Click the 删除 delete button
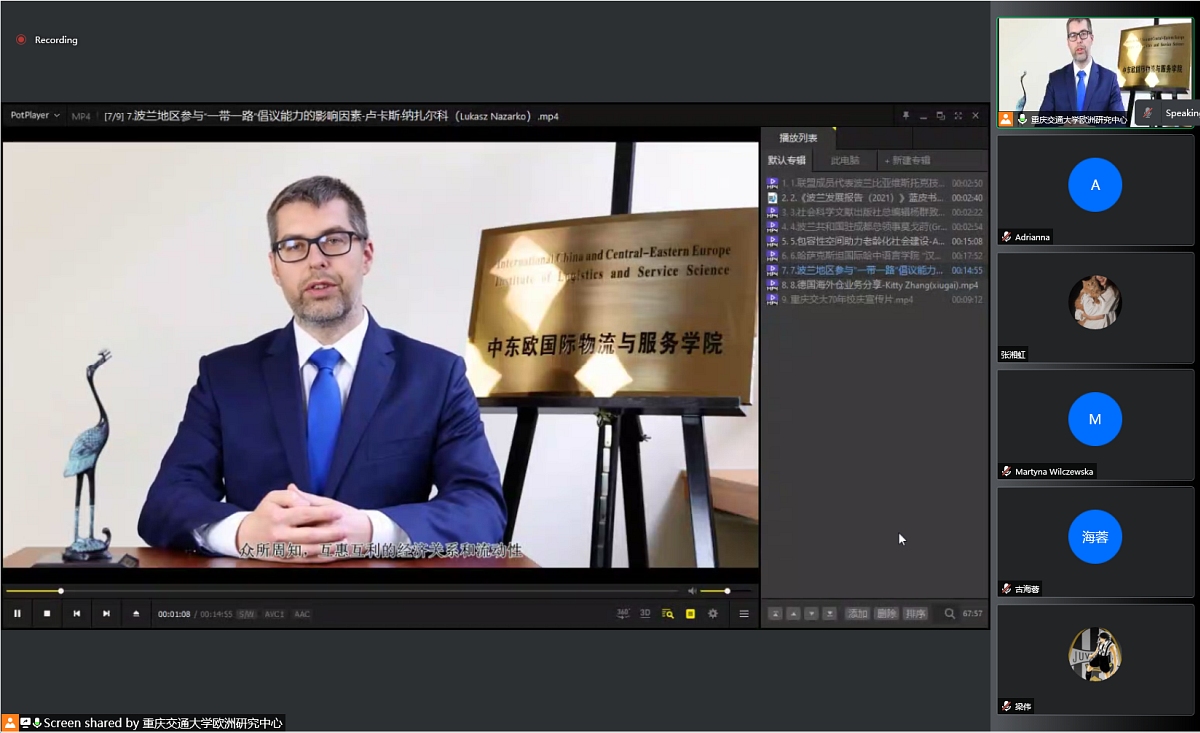The height and width of the screenshot is (733, 1200). point(886,614)
